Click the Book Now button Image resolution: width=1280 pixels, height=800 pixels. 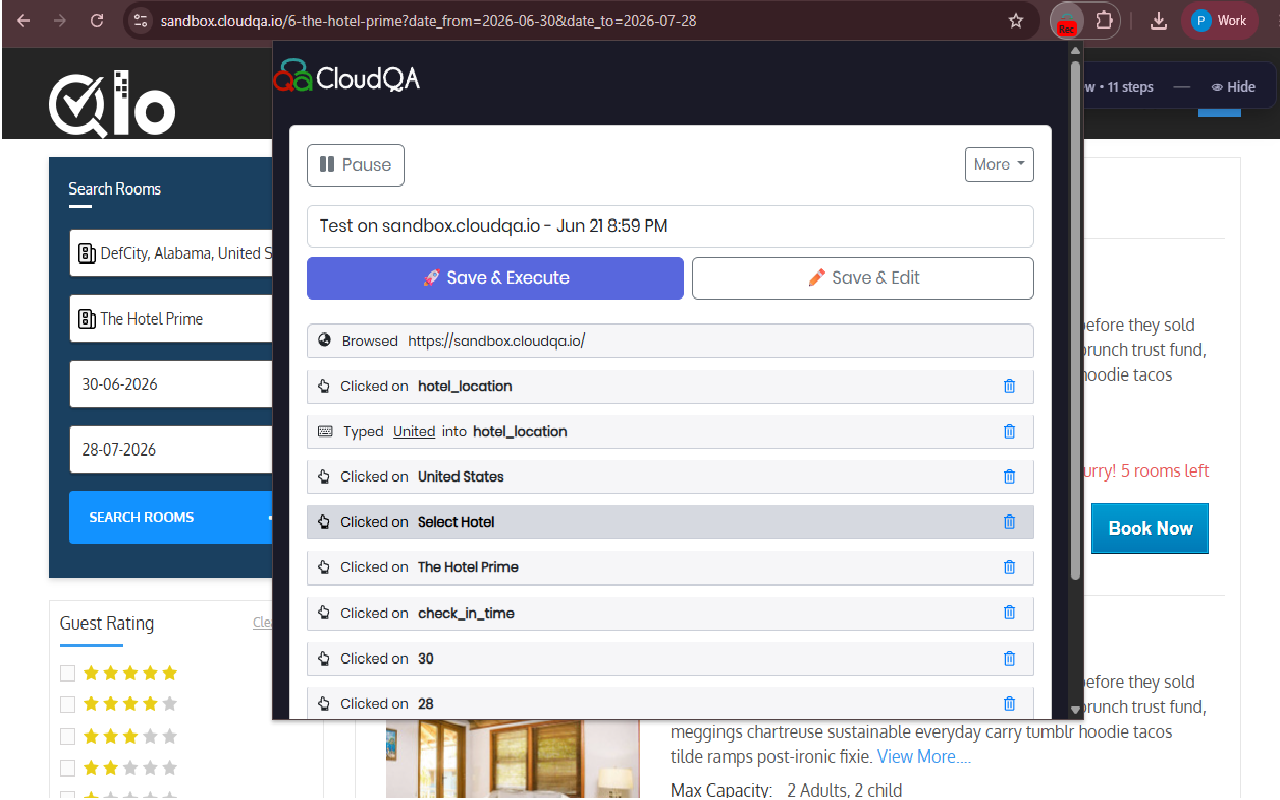coord(1150,528)
